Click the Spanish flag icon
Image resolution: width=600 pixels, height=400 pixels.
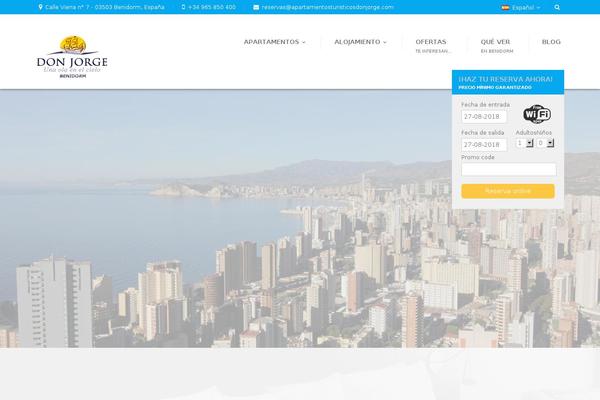click(505, 7)
